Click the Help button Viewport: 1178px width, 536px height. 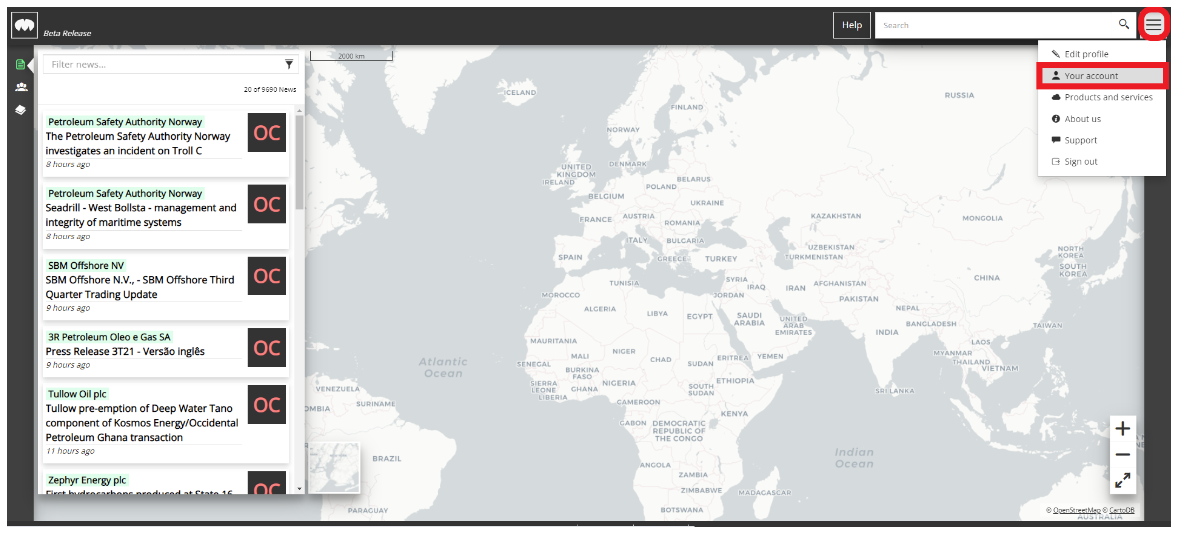(852, 25)
